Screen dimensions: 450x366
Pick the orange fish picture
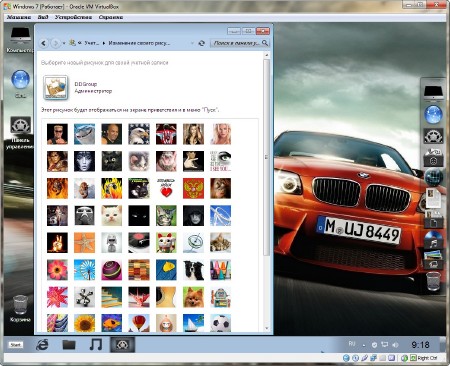(112, 323)
